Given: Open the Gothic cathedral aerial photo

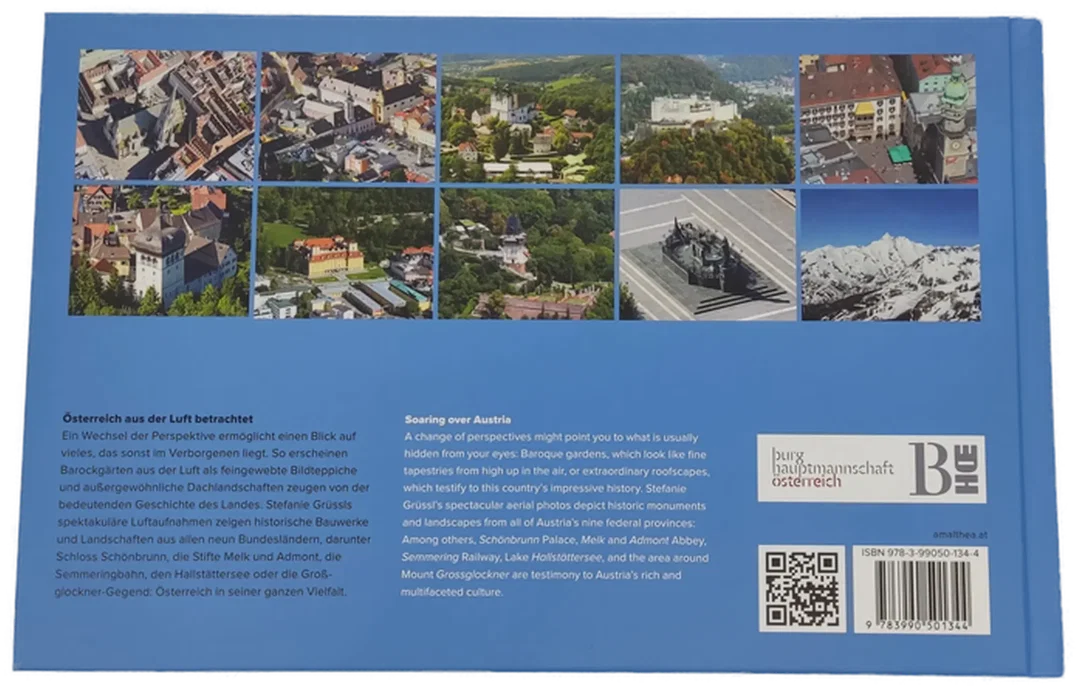Looking at the screenshot, I should (x=165, y=115).
